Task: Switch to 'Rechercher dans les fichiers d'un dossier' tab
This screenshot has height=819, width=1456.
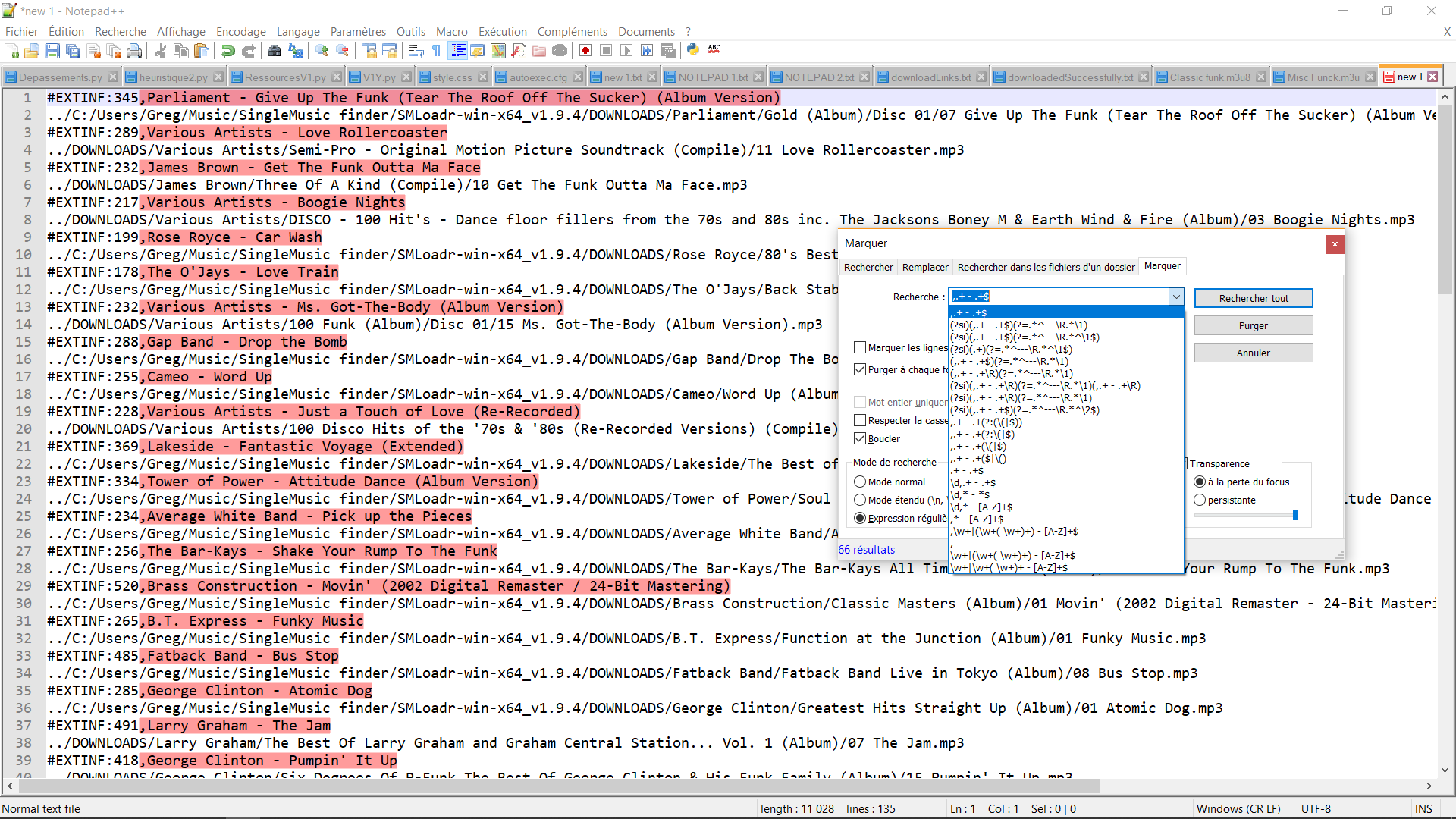Action: coord(1046,267)
